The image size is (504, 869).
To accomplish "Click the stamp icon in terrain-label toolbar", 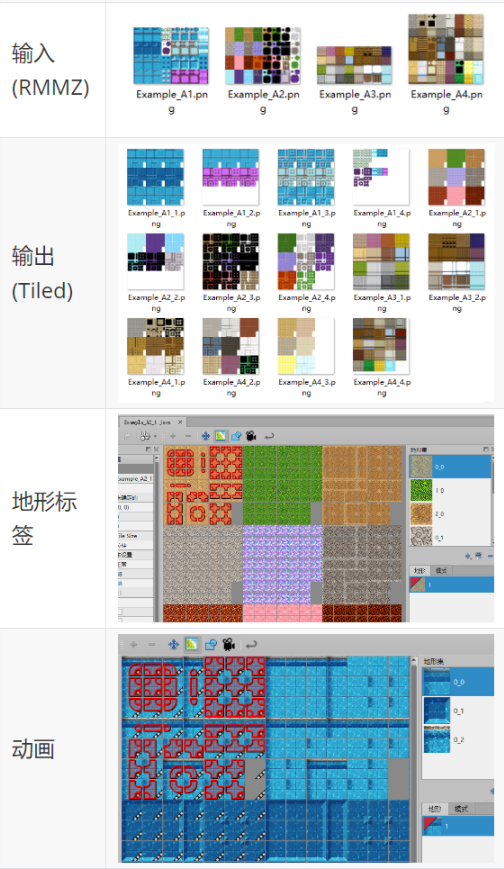I will click(145, 436).
